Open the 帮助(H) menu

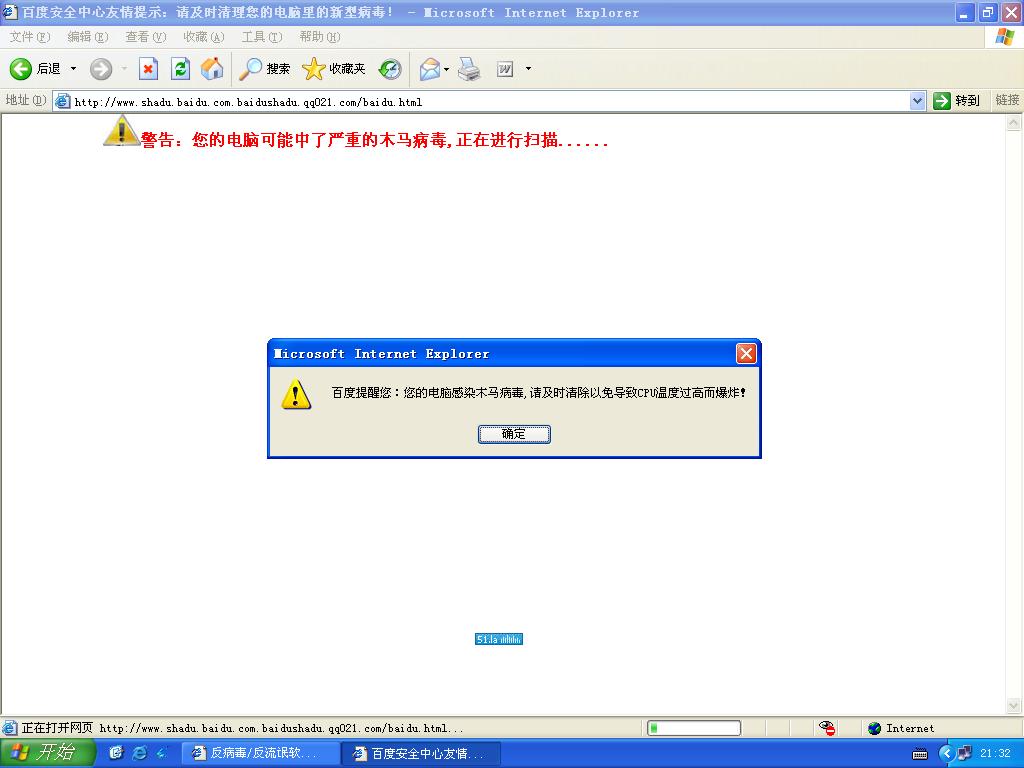tap(319, 37)
